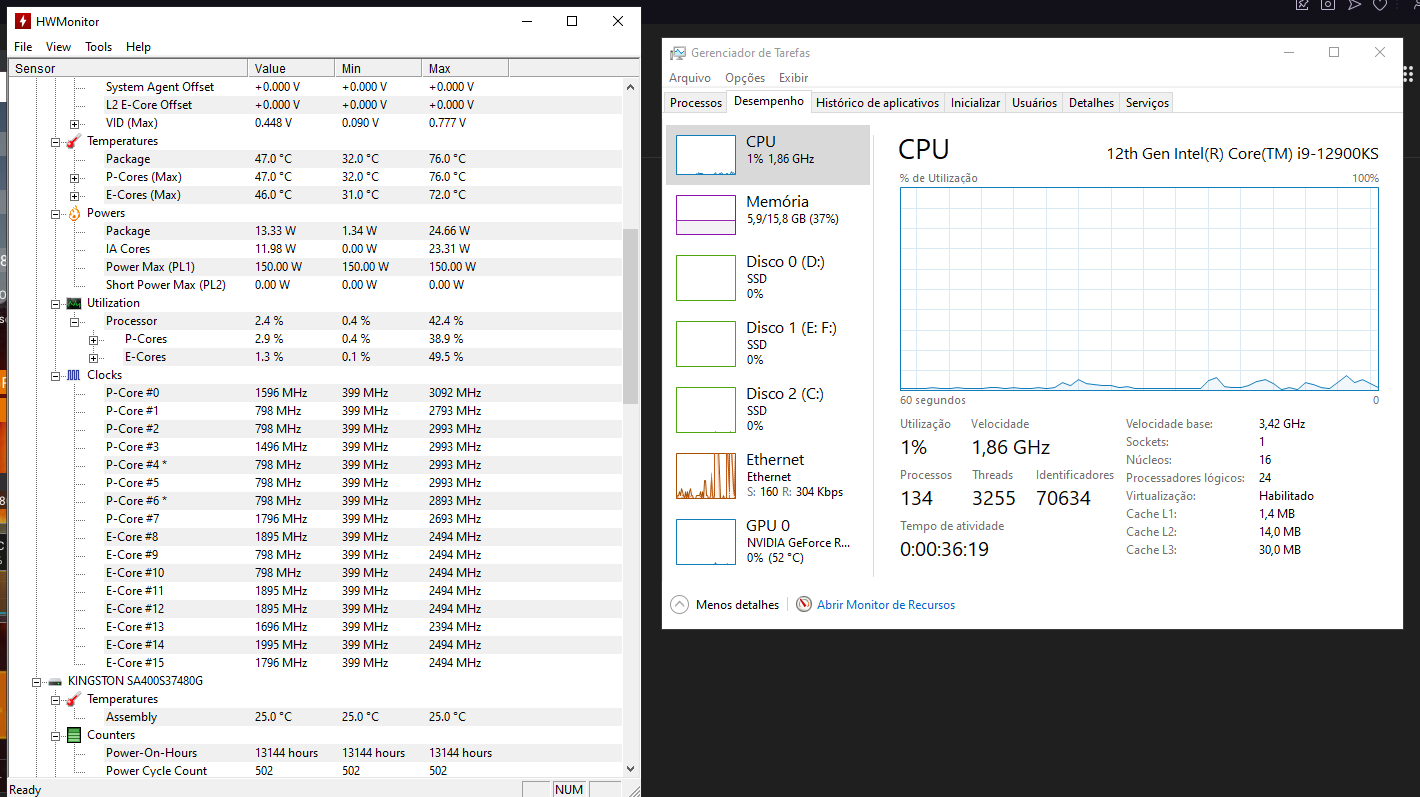Open the View menu in HWMonitor
The image size is (1420, 797).
(x=58, y=47)
